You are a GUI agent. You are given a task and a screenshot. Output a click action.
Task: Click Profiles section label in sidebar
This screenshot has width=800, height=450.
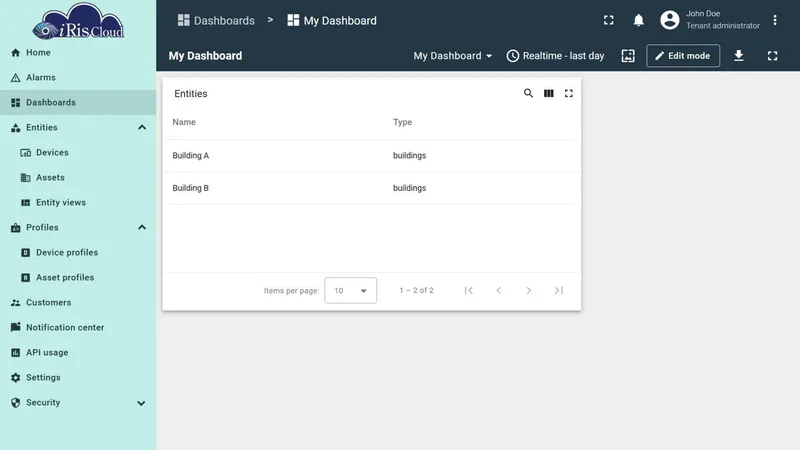42,228
